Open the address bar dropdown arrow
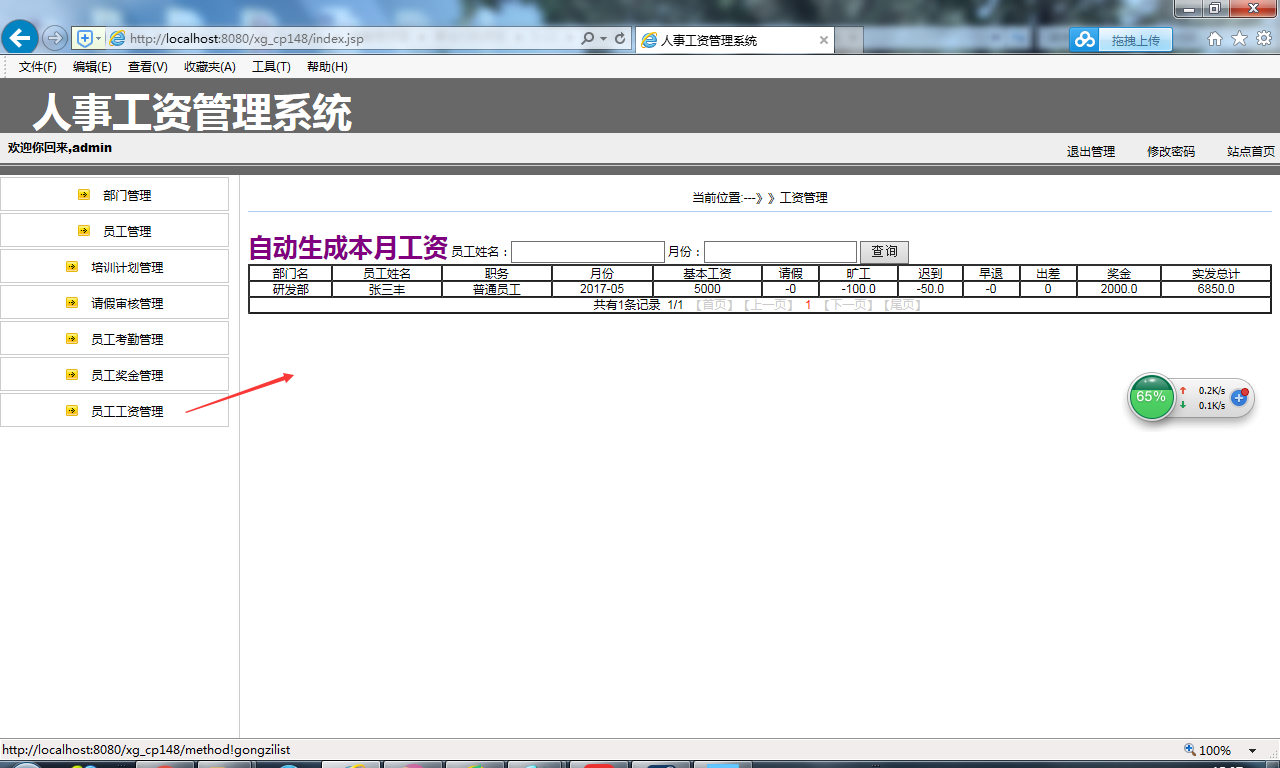1280x768 pixels. [x=604, y=39]
